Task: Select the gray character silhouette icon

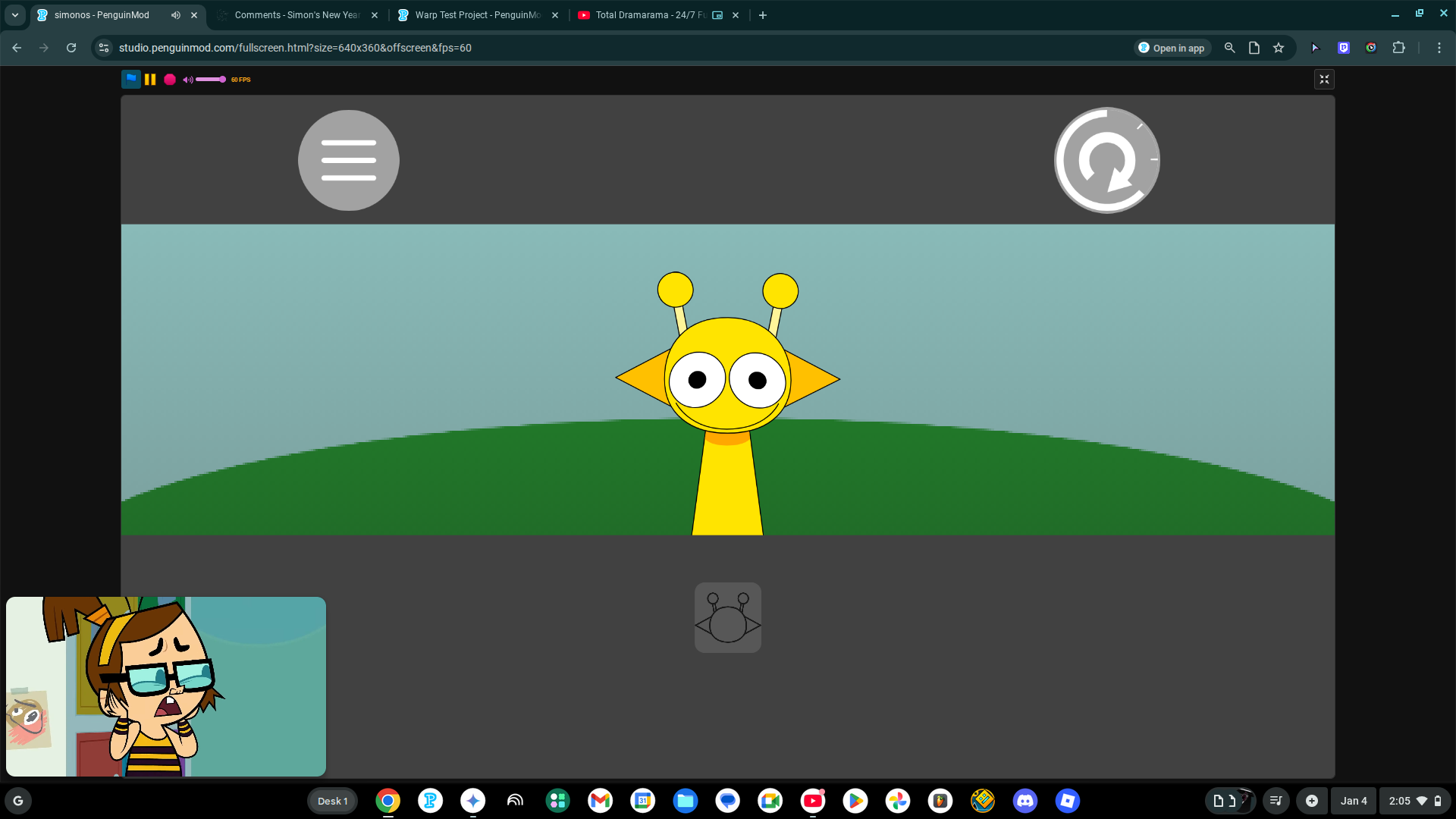Action: (x=727, y=617)
